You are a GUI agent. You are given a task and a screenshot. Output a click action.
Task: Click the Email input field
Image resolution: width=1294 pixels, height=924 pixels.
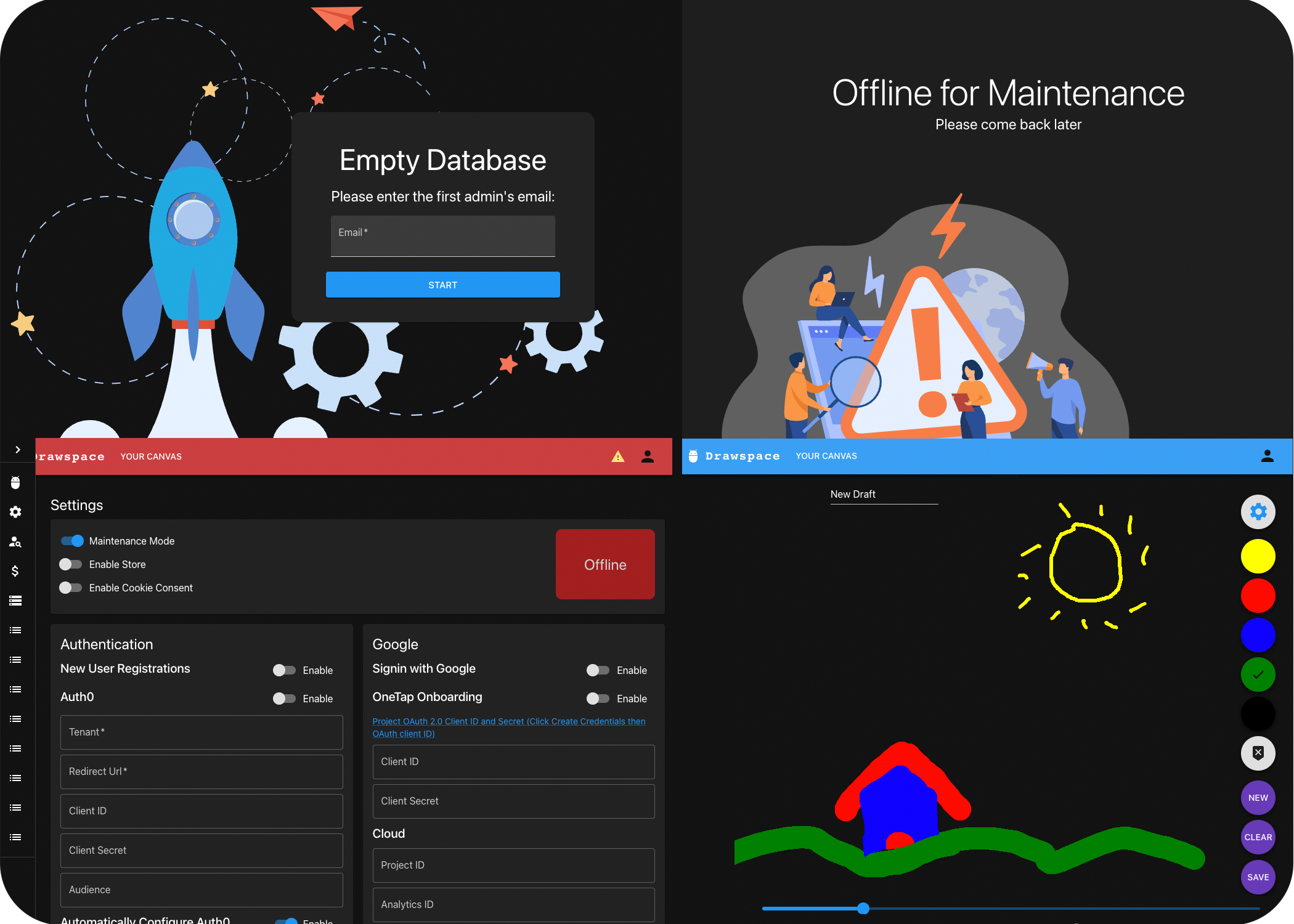(442, 236)
